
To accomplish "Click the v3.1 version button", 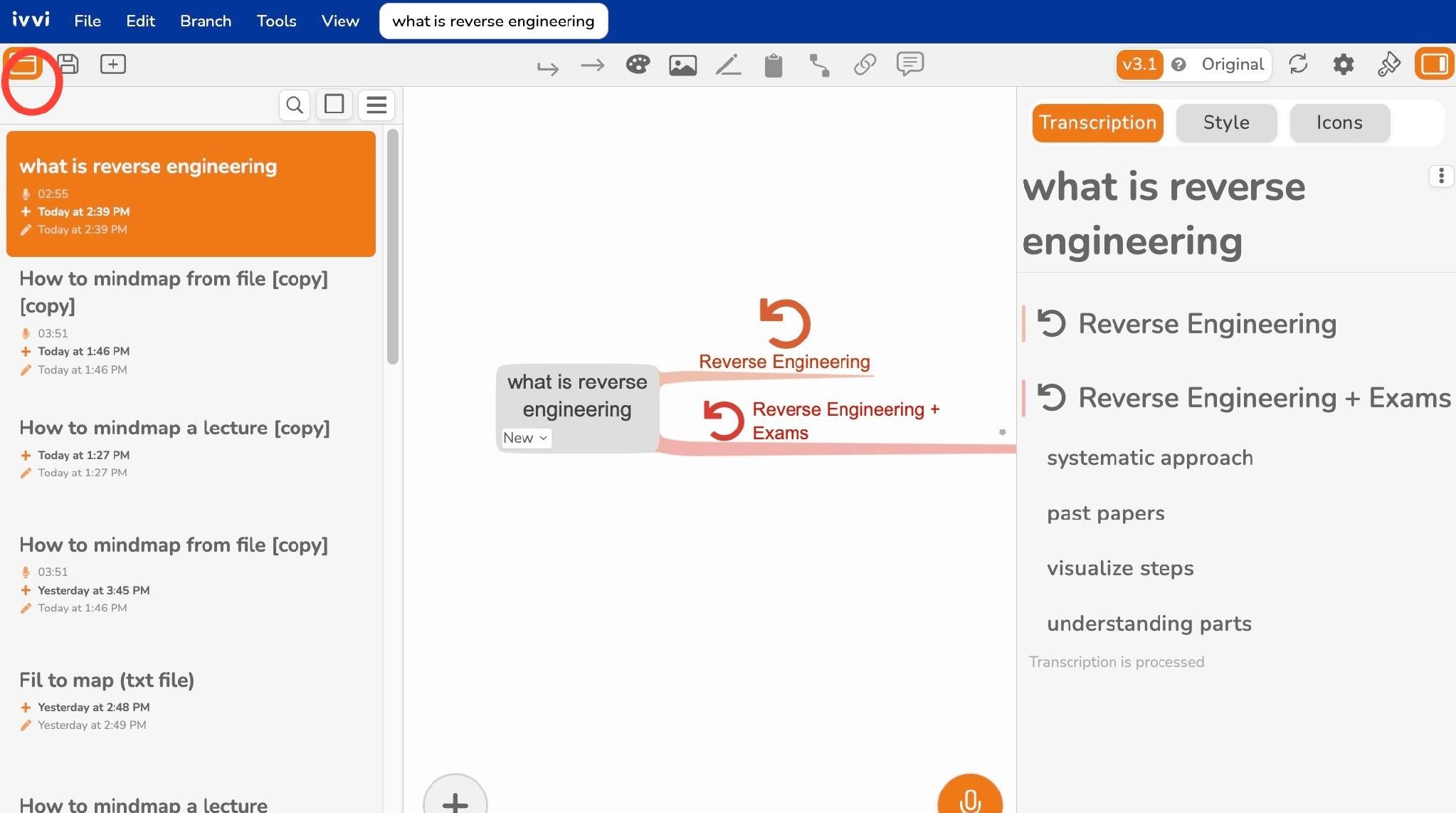I will click(x=1139, y=64).
